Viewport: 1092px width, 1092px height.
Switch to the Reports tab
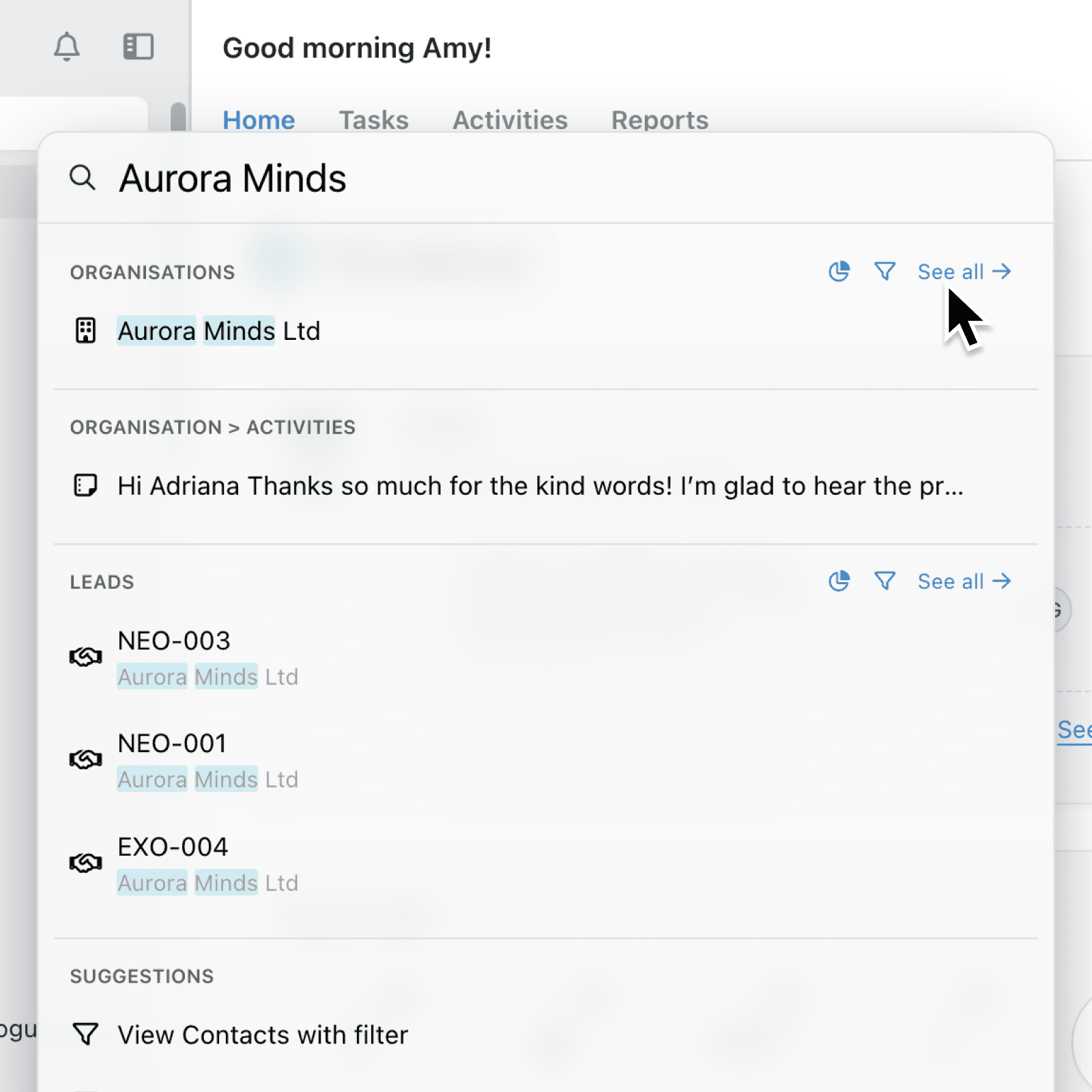pos(659,120)
